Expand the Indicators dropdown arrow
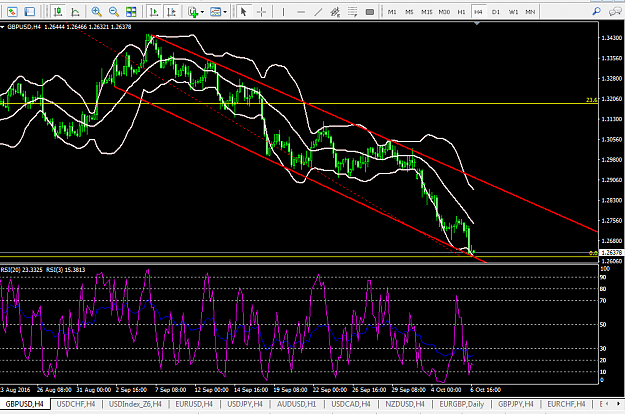625x414 pixels. click(x=202, y=12)
